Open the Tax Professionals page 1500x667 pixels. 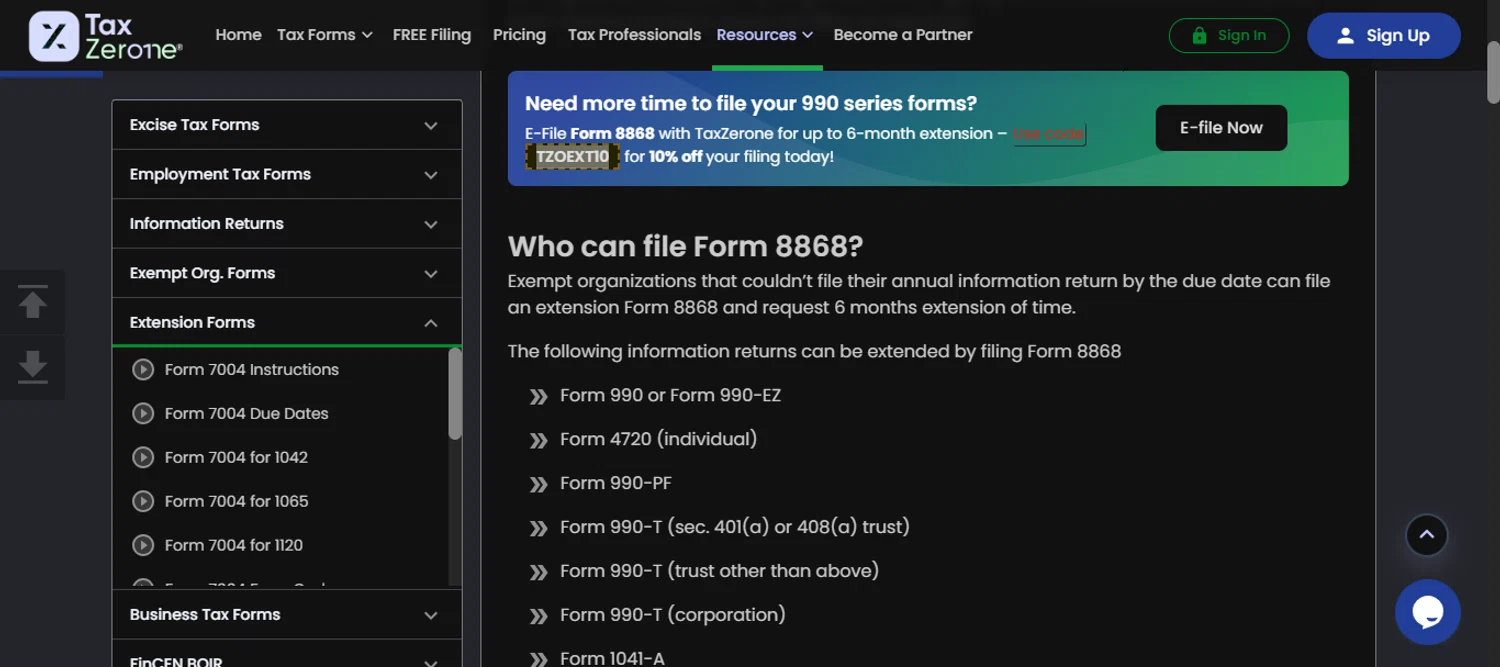(x=634, y=35)
